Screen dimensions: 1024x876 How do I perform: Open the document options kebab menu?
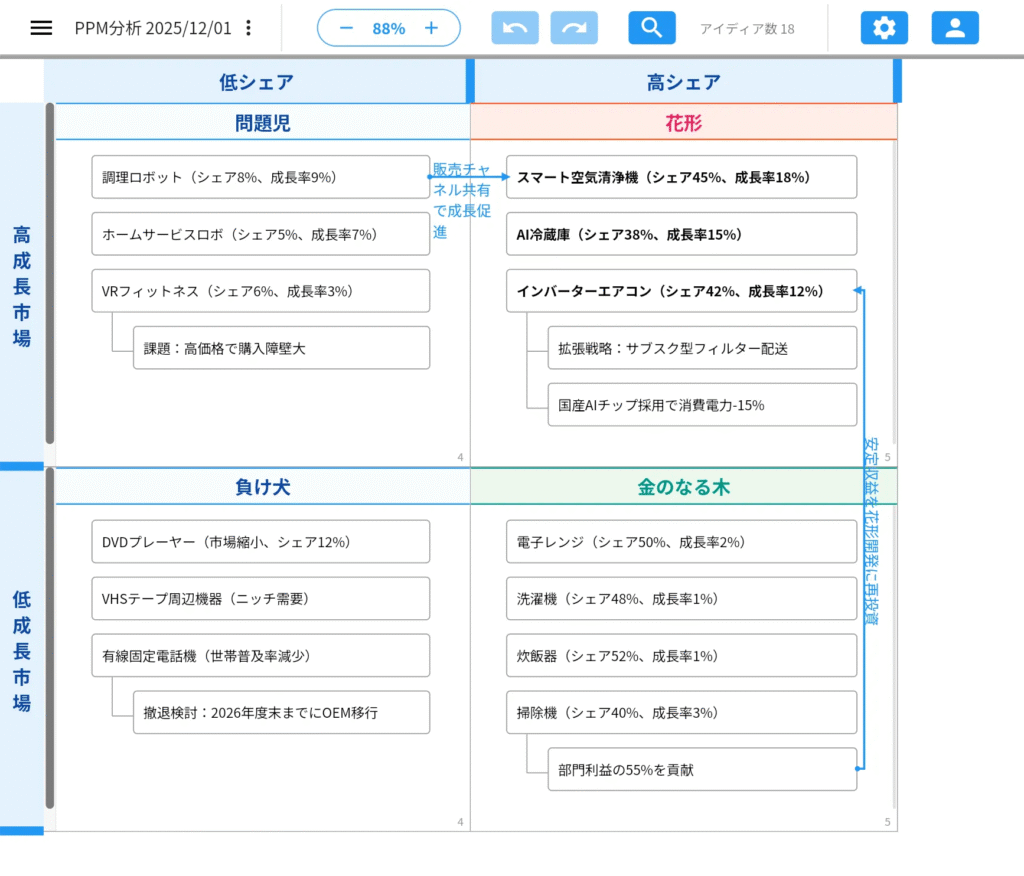(249, 28)
